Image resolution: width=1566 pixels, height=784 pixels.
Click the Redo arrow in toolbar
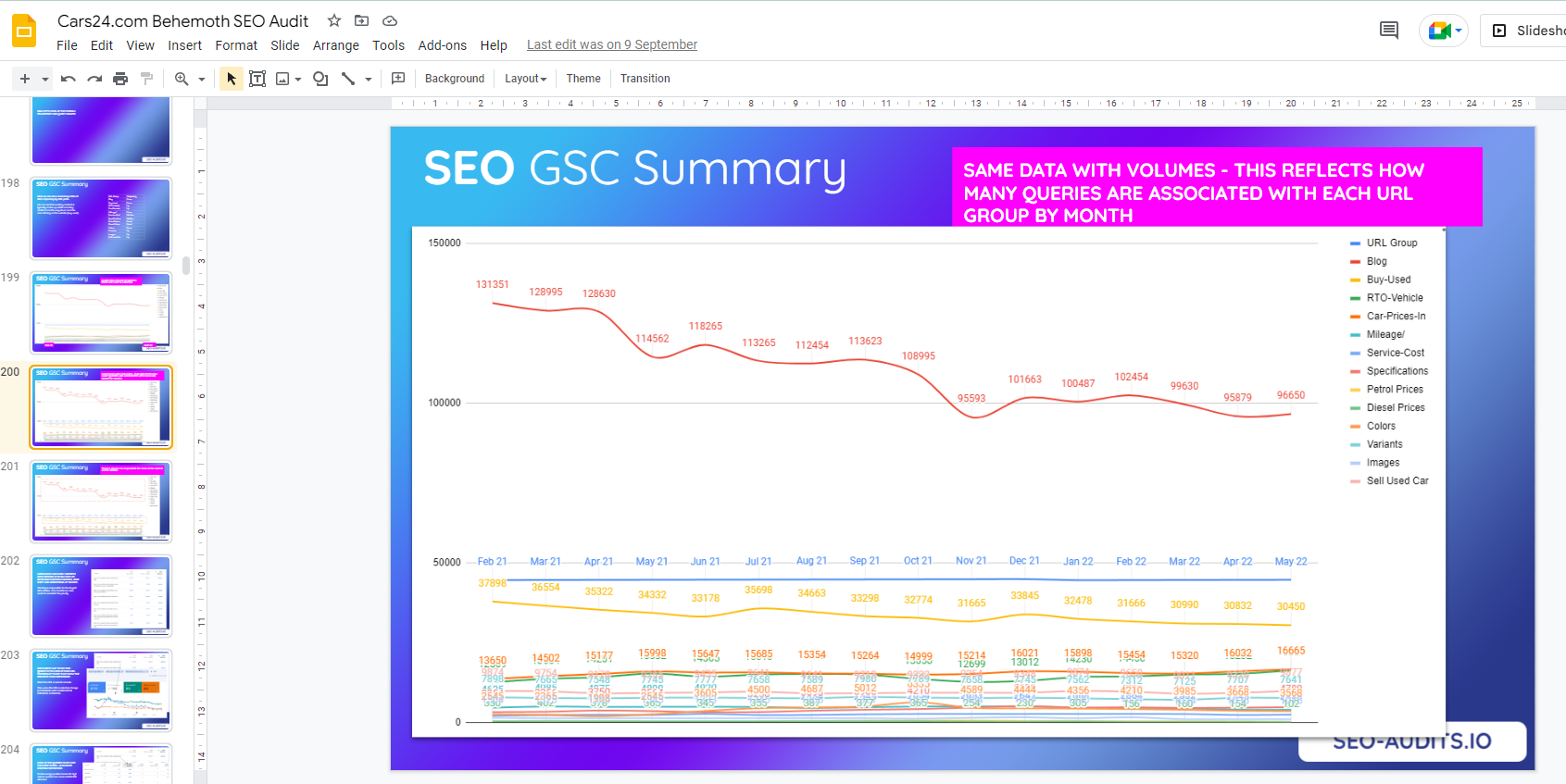(94, 79)
